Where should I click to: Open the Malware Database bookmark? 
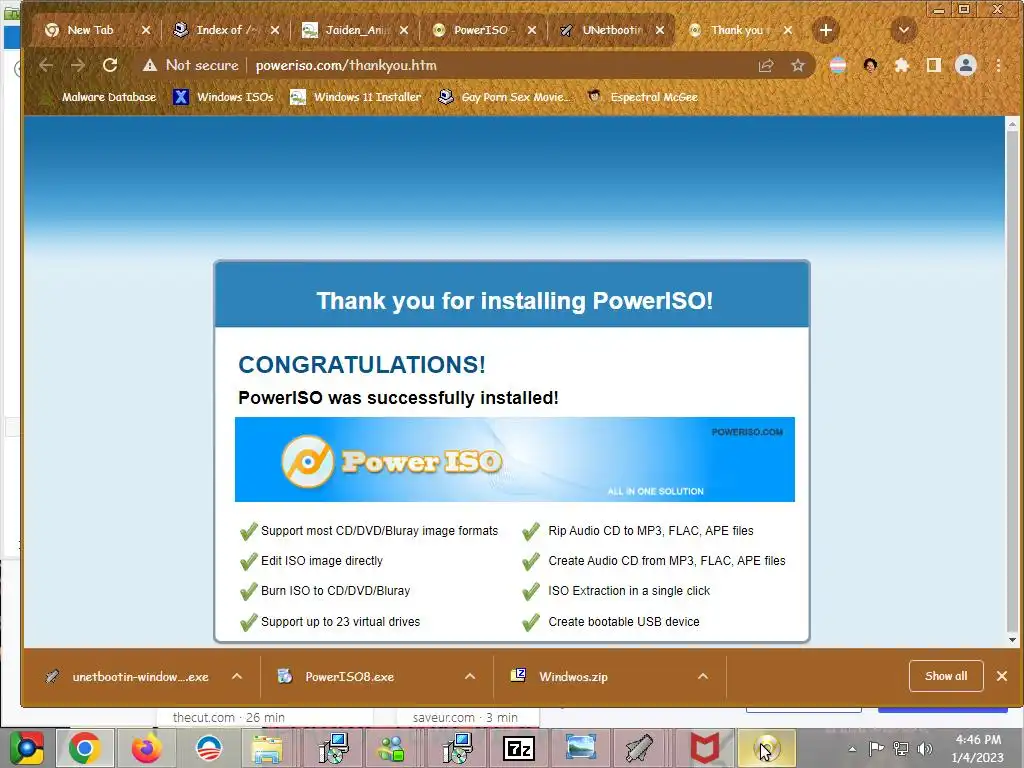99,97
